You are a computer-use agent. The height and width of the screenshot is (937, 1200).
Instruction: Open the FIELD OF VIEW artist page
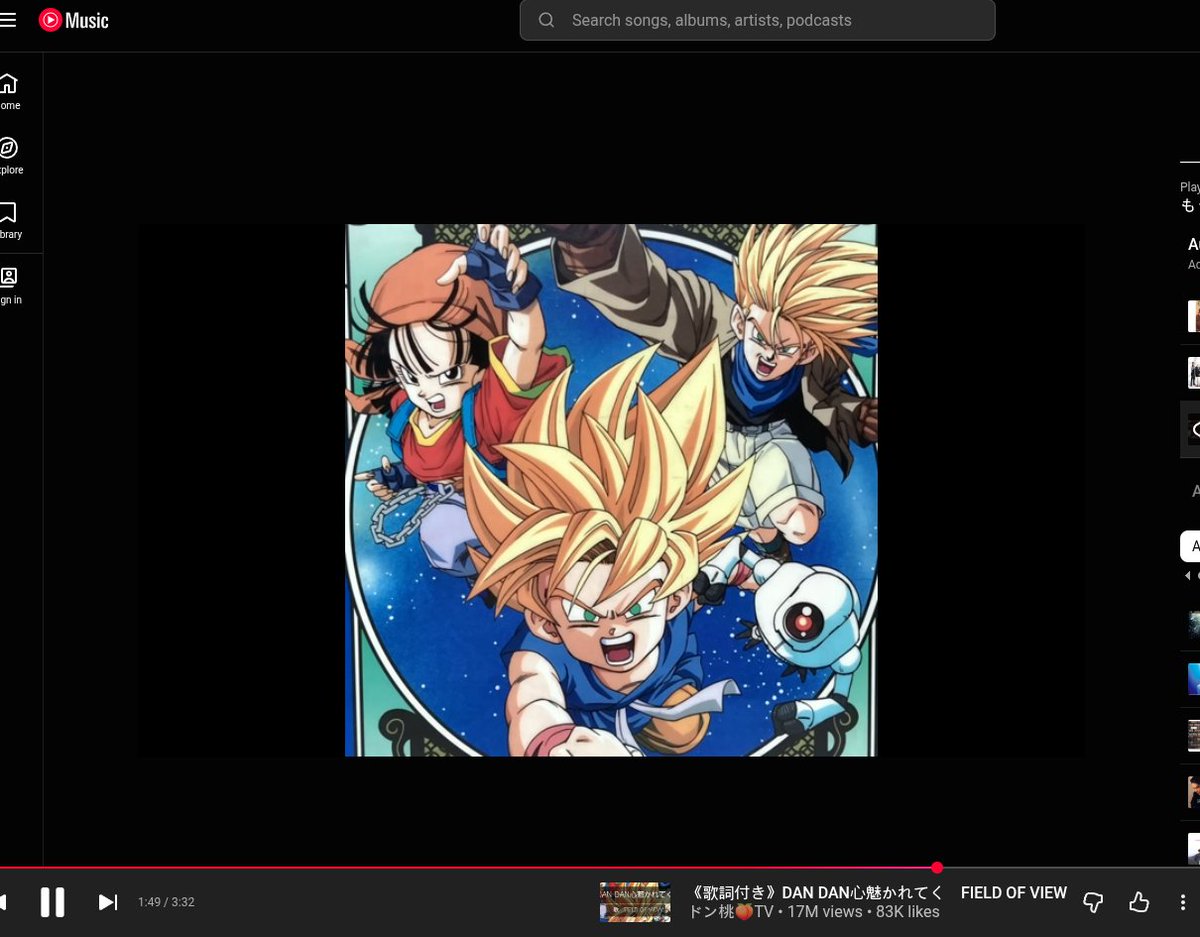click(x=1013, y=892)
